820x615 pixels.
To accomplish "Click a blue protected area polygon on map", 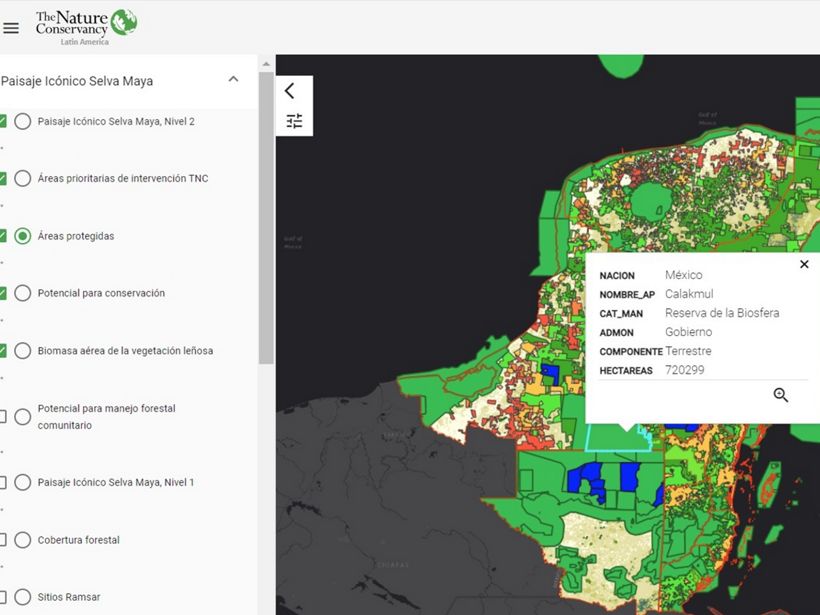I will pos(630,475).
